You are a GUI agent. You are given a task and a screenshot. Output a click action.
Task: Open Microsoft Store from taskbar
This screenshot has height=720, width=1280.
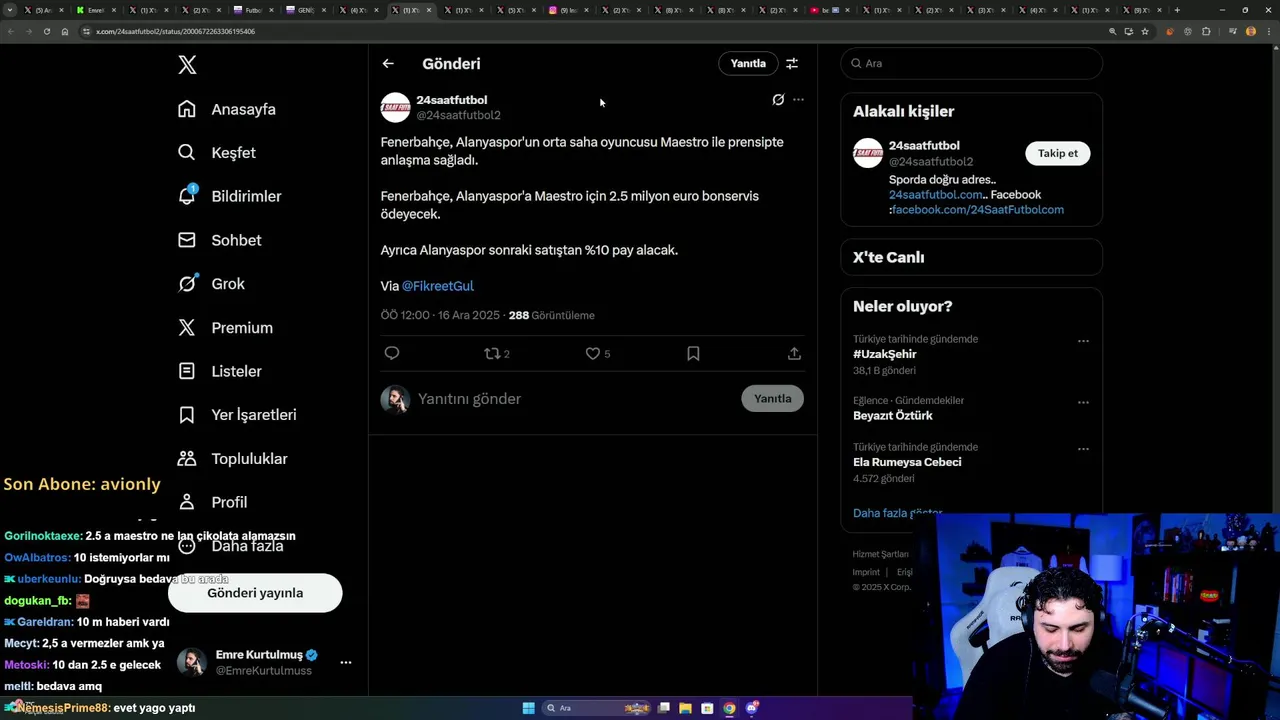pyautogui.click(x=707, y=708)
